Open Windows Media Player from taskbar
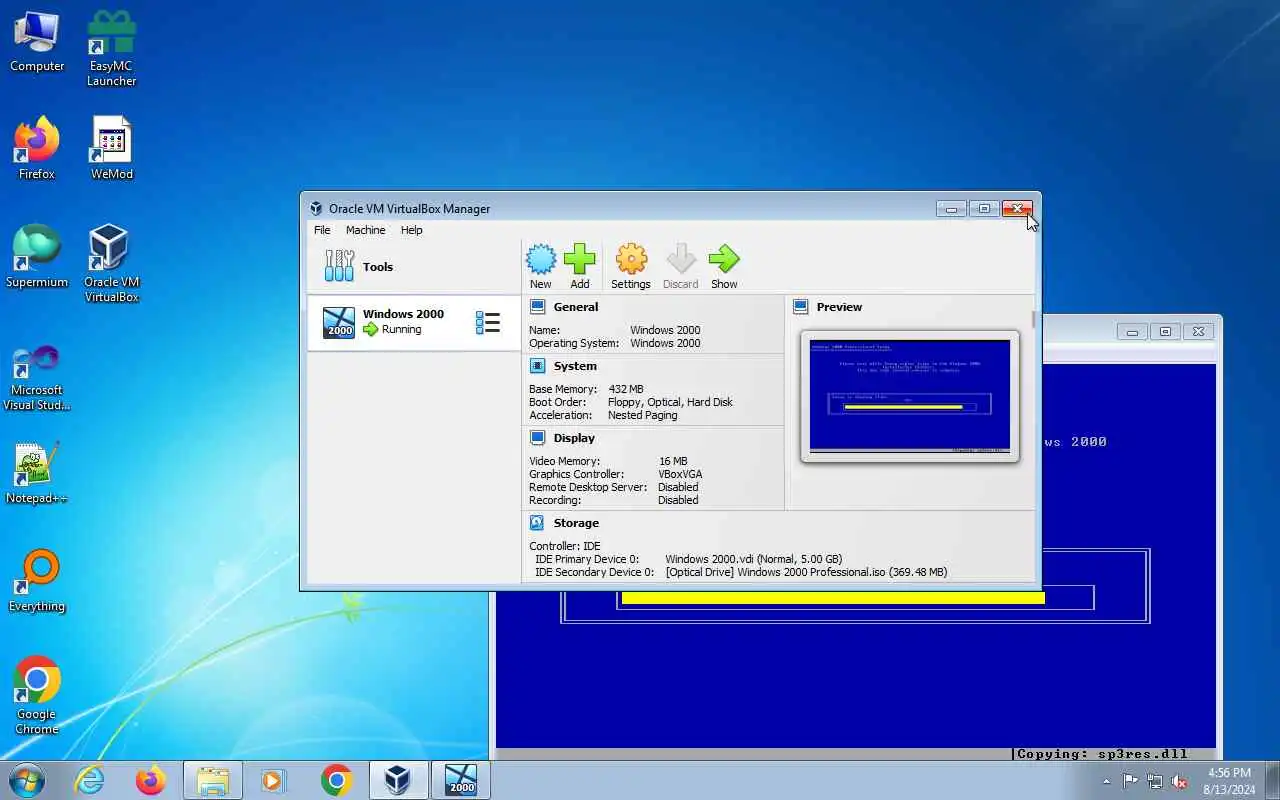 pyautogui.click(x=274, y=780)
